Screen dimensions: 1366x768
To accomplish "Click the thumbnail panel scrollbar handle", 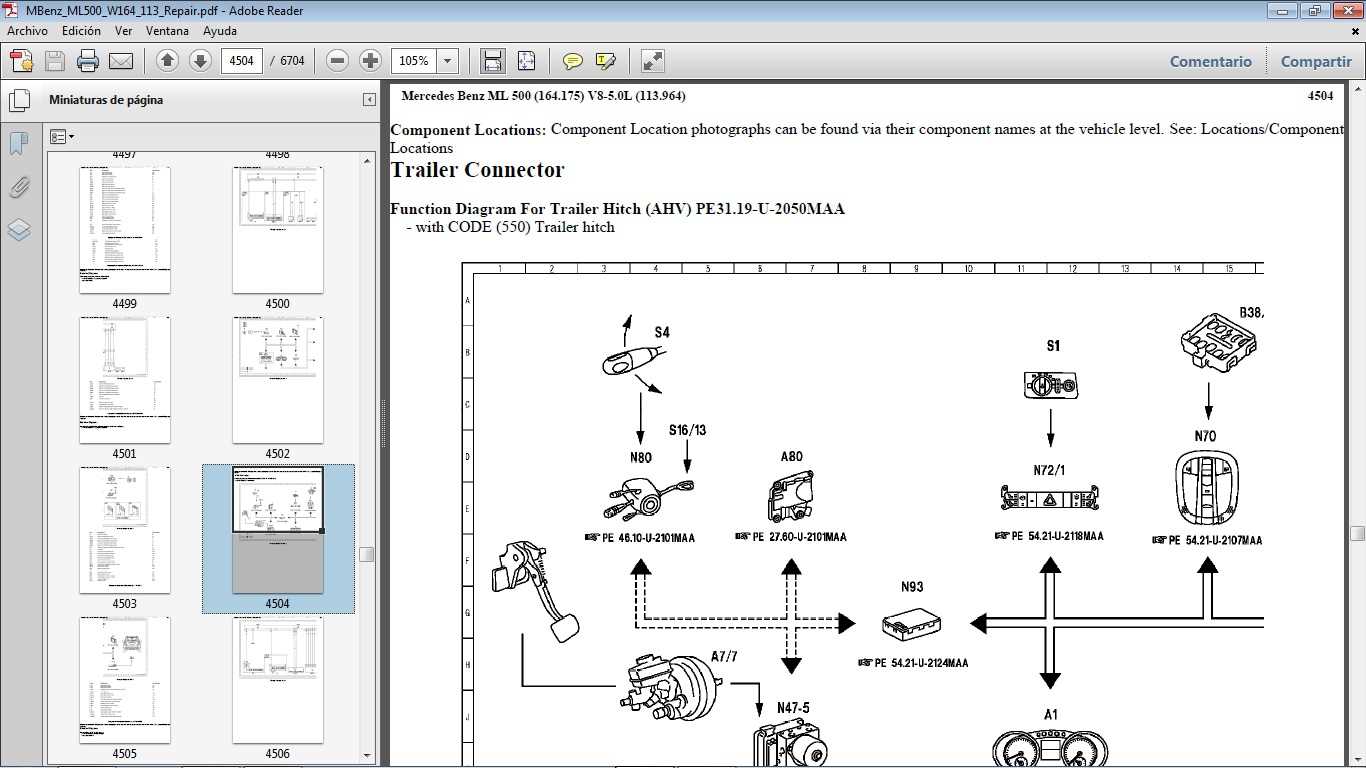I will pyautogui.click(x=367, y=554).
